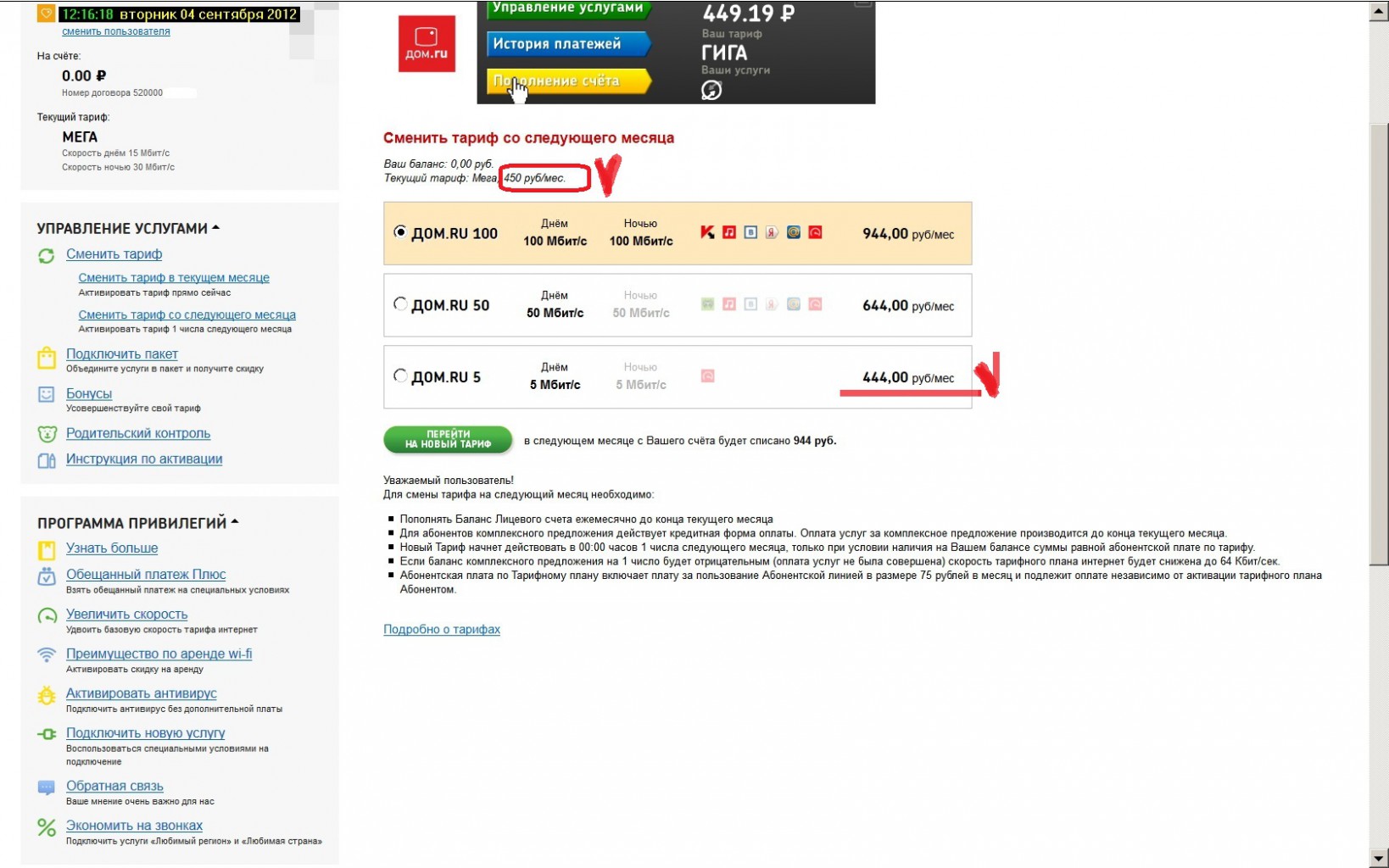
Task: Click the bear icon for Родительский контроль
Action: 47,434
